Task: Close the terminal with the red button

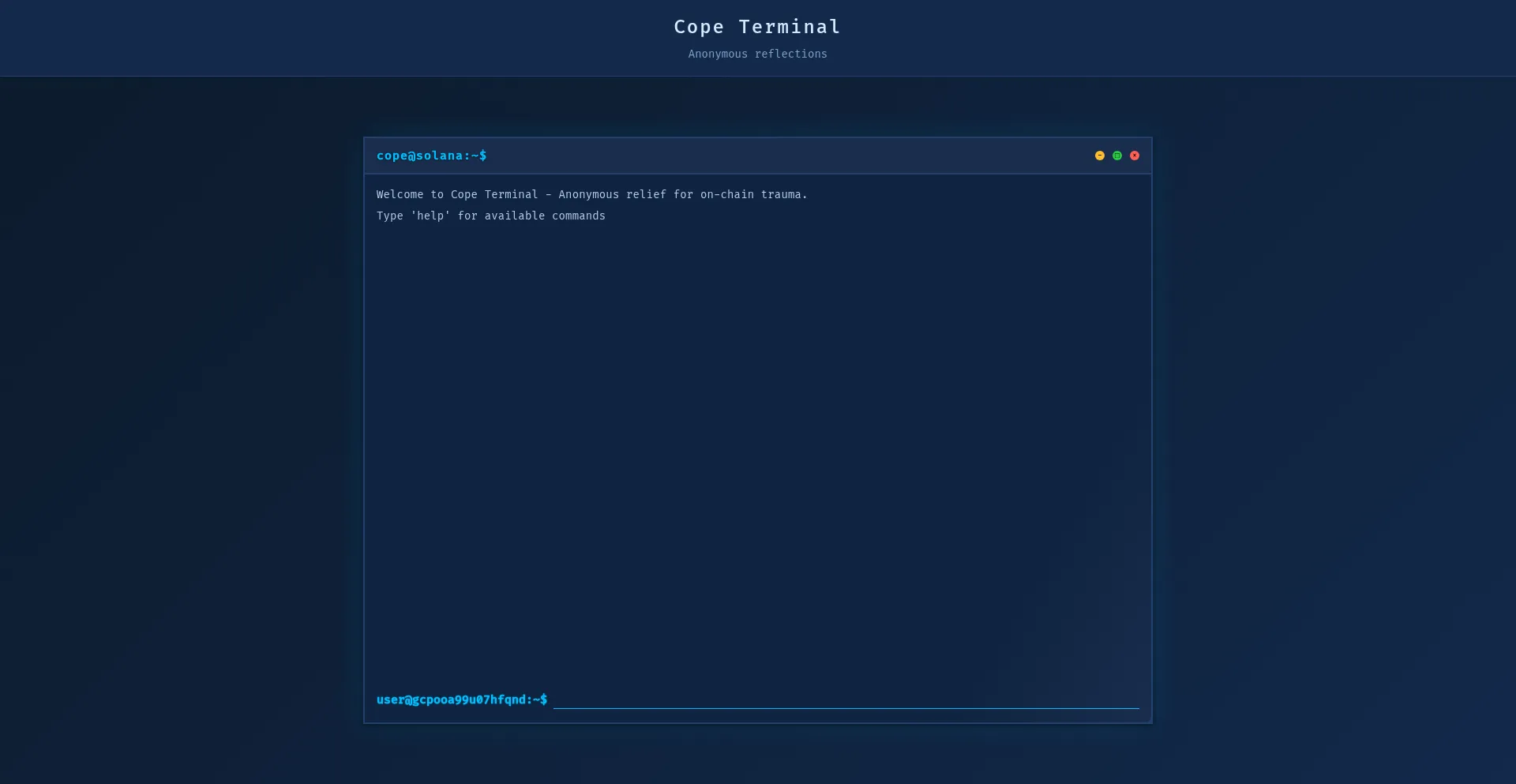Action: (x=1134, y=156)
